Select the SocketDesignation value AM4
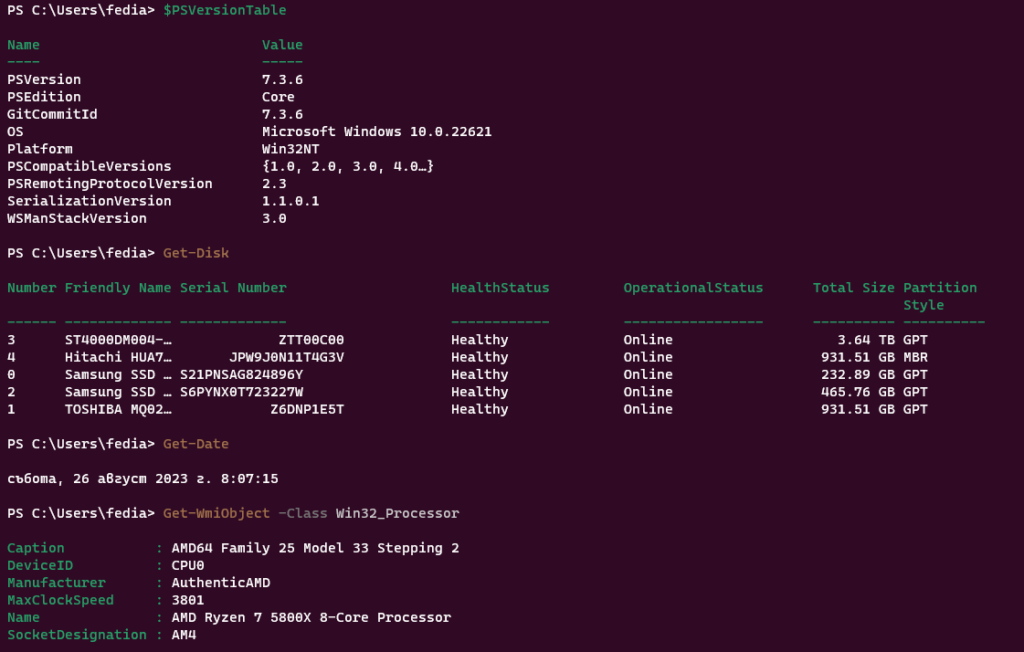The width and height of the screenshot is (1024, 652). pos(184,635)
